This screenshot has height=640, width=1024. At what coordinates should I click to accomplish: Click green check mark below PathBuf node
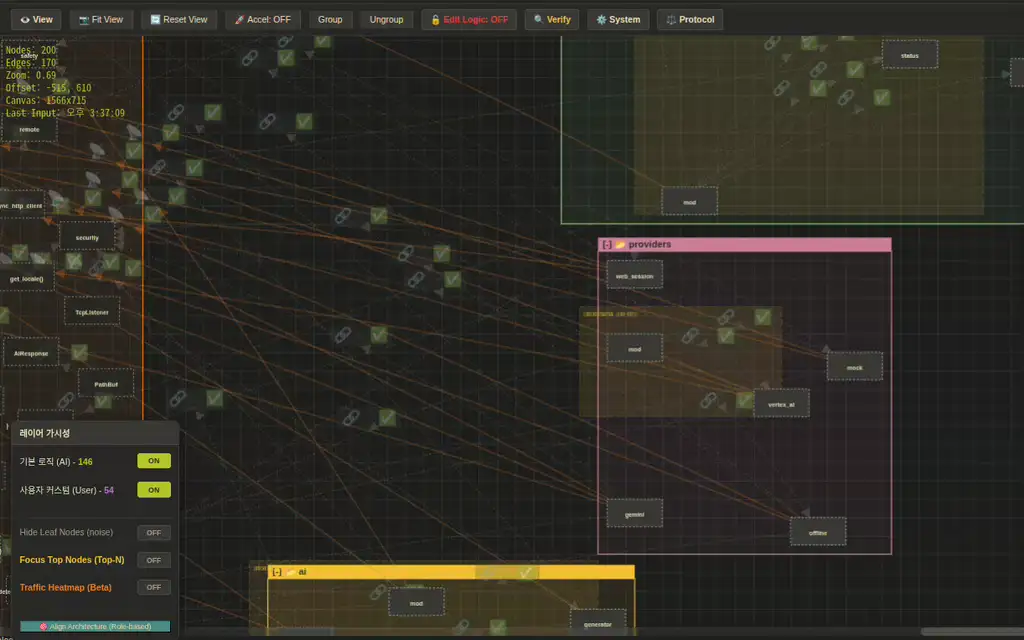click(103, 402)
